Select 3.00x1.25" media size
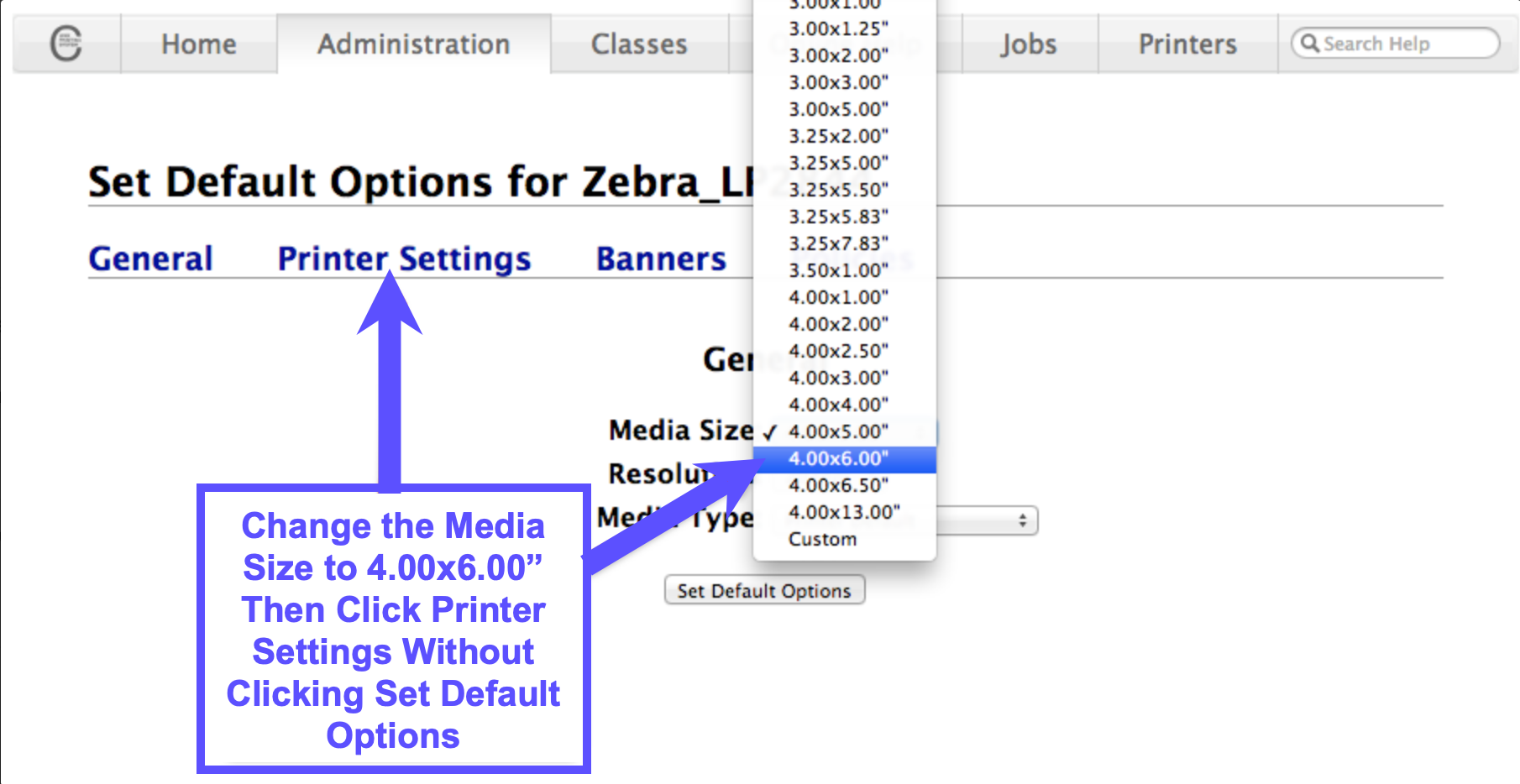 (837, 28)
